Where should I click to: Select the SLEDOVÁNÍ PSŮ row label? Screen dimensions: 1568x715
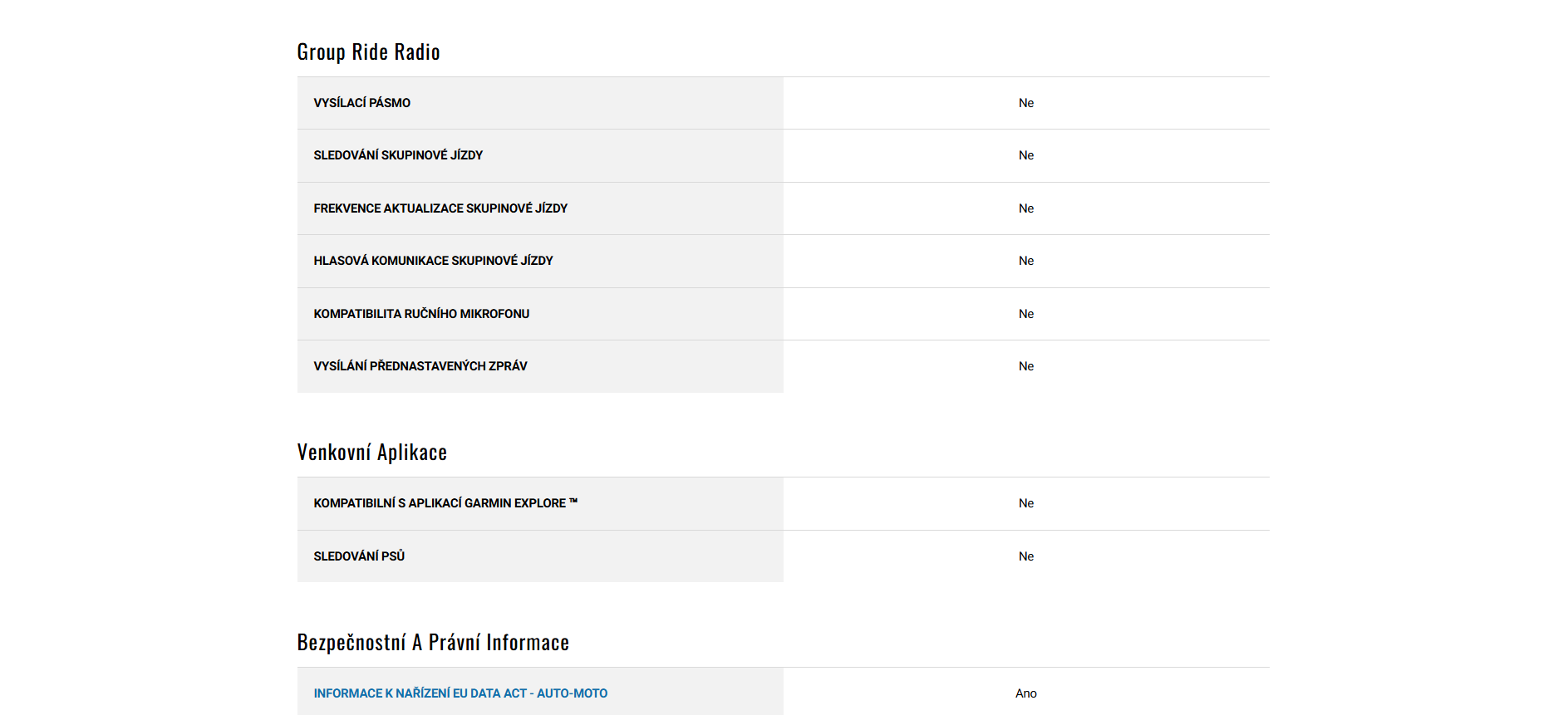(x=359, y=556)
